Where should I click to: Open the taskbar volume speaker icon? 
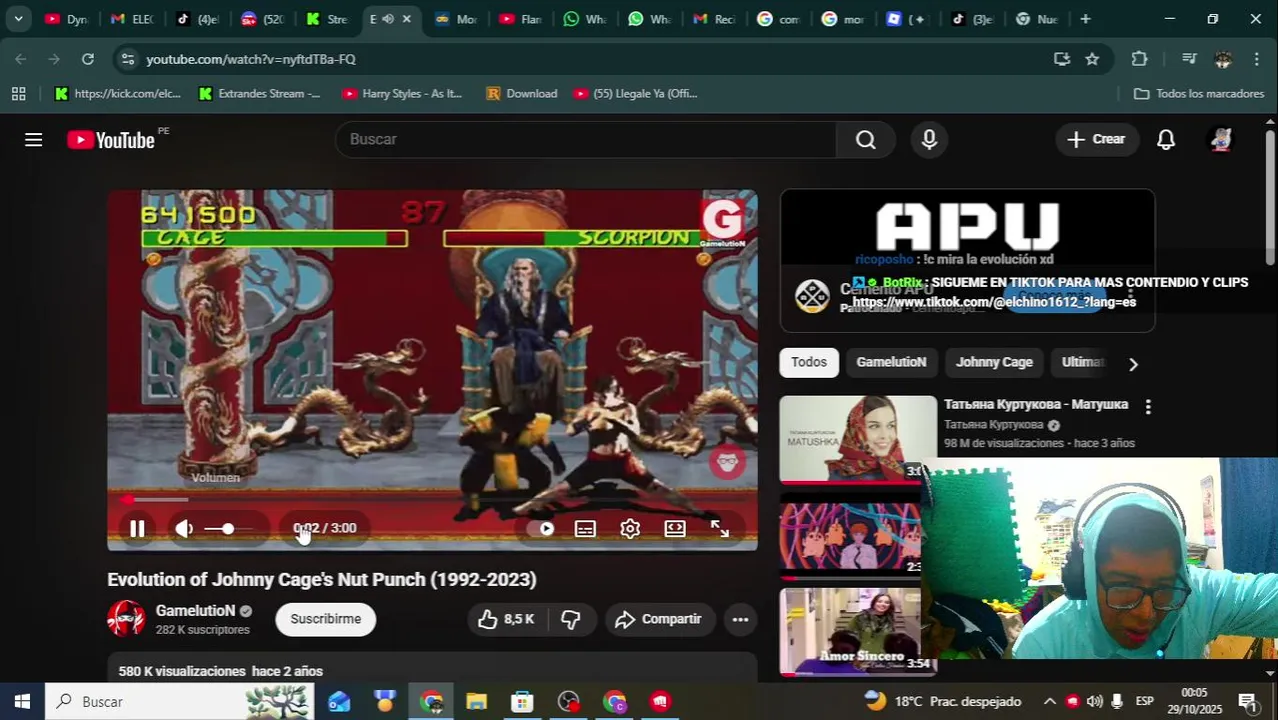click(x=1094, y=701)
